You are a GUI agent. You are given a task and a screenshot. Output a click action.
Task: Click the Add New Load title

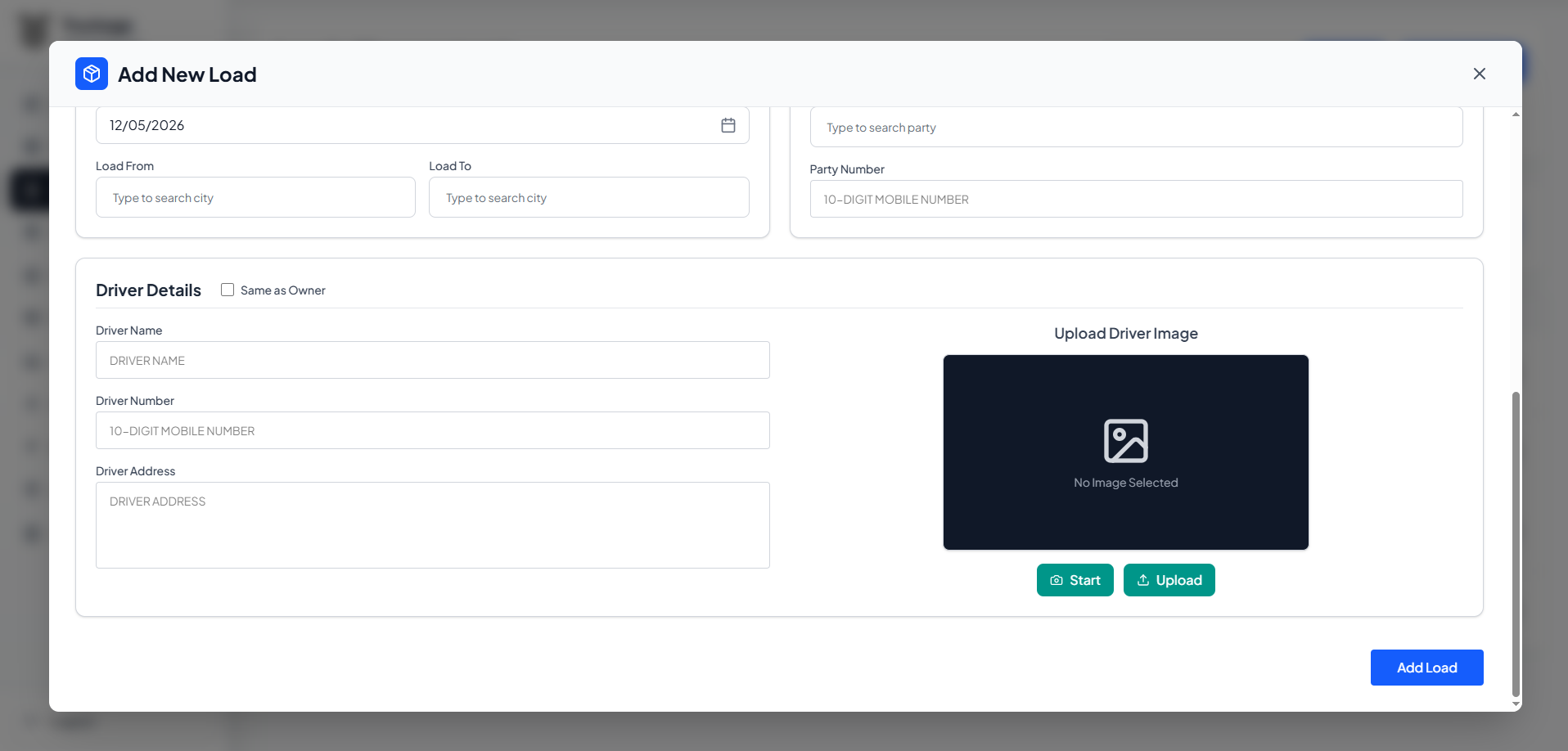point(187,74)
